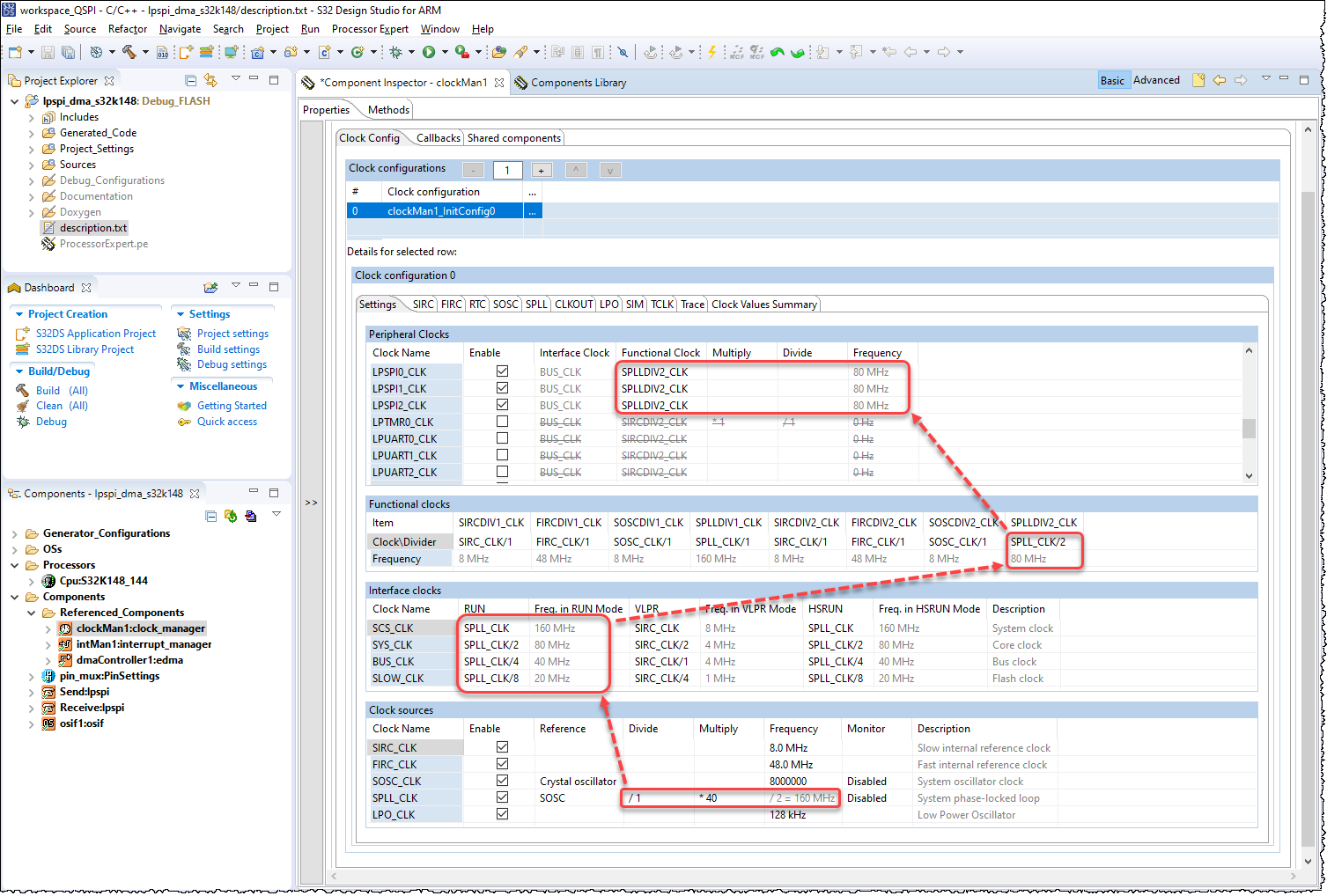
Task: Open the Callbacks tab in Component Inspector
Action: pos(438,137)
